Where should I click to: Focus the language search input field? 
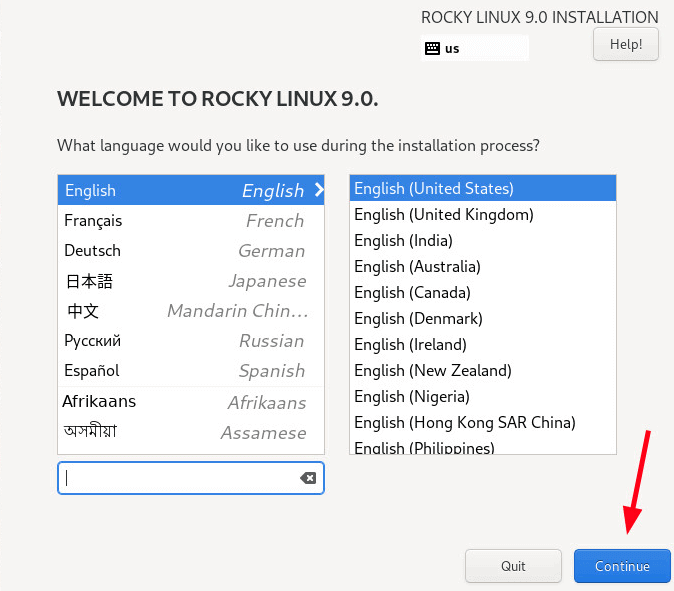pos(191,478)
